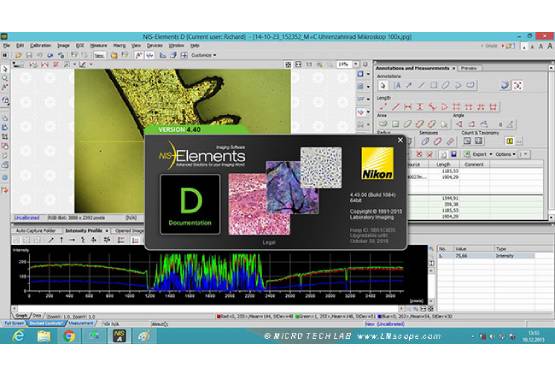Click the horizontal arrow profile icon
Viewport: 555px width, 377px height.
(72, 240)
